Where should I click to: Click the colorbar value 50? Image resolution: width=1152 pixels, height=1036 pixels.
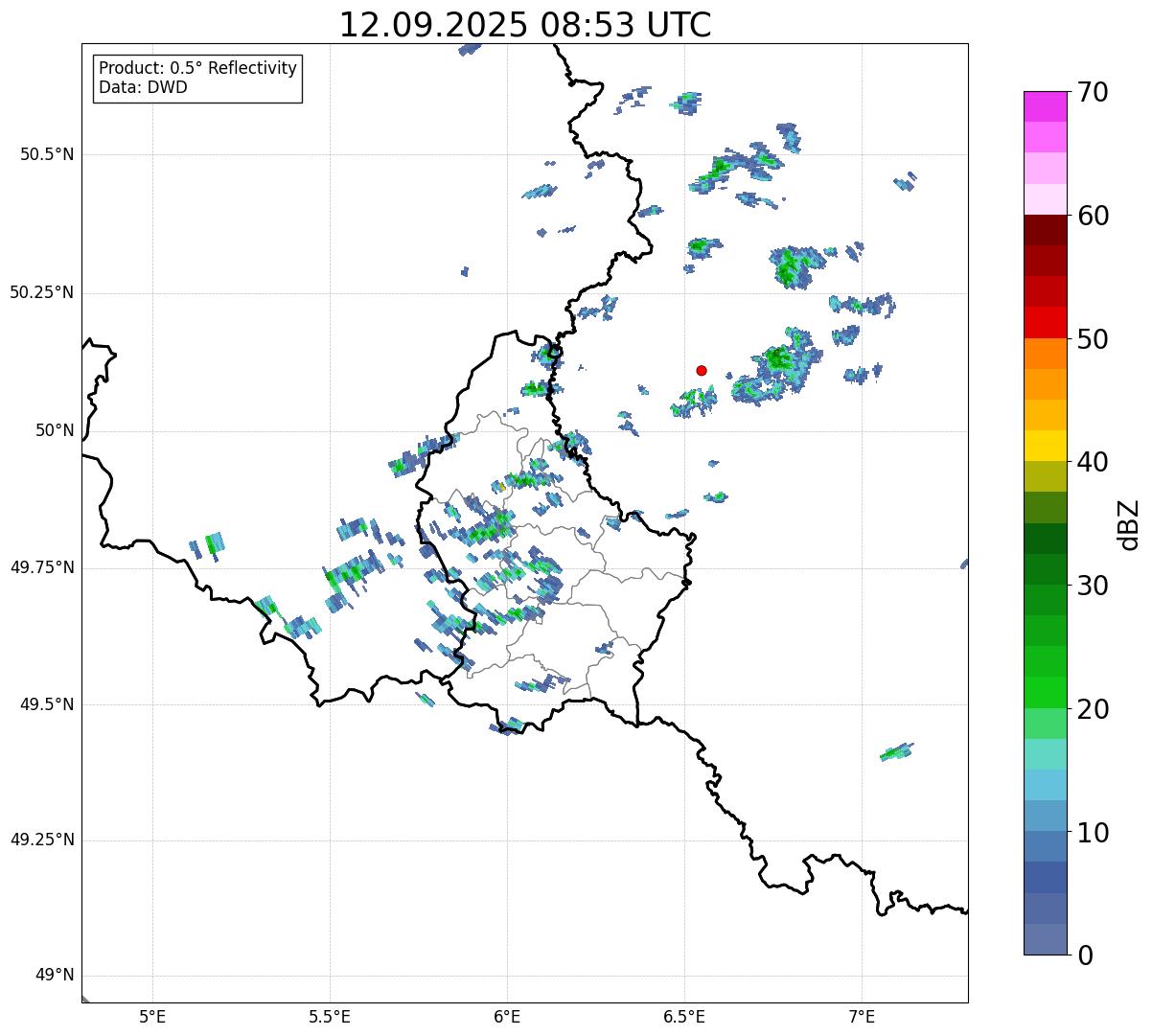(1093, 339)
